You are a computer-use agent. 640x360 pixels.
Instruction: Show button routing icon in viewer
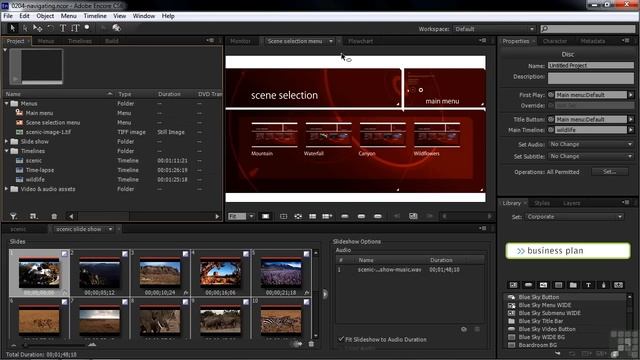pyautogui.click(x=298, y=216)
